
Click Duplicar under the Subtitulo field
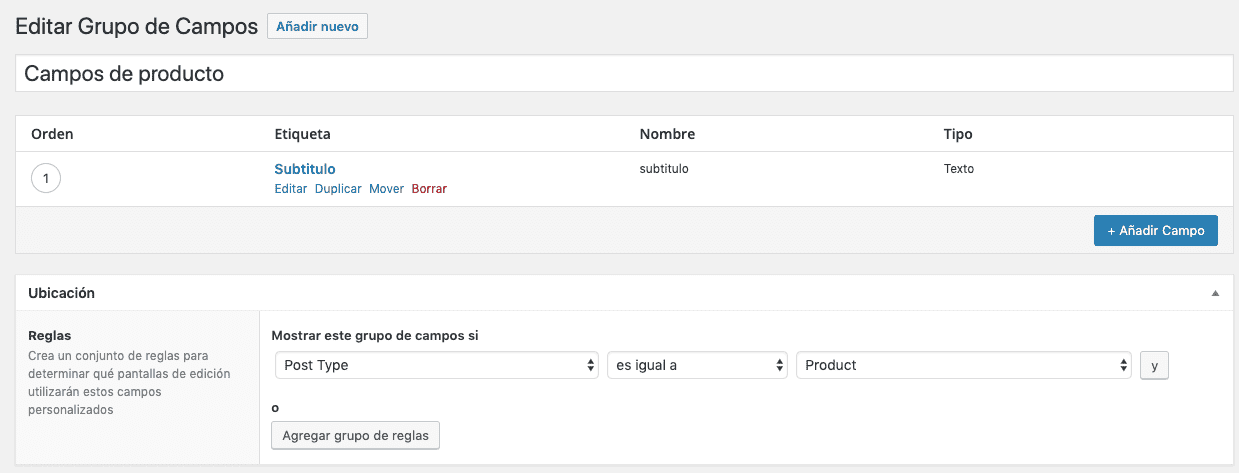pos(338,188)
